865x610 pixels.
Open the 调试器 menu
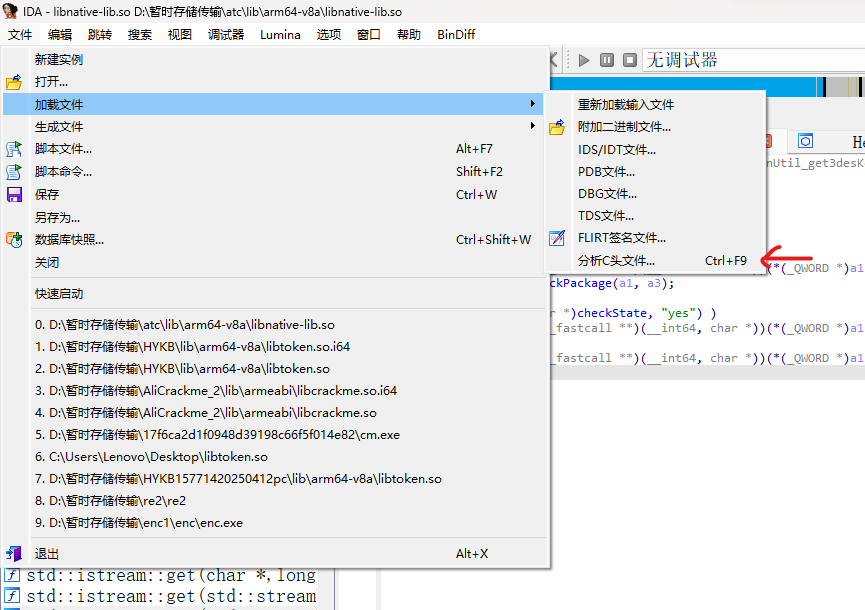226,35
